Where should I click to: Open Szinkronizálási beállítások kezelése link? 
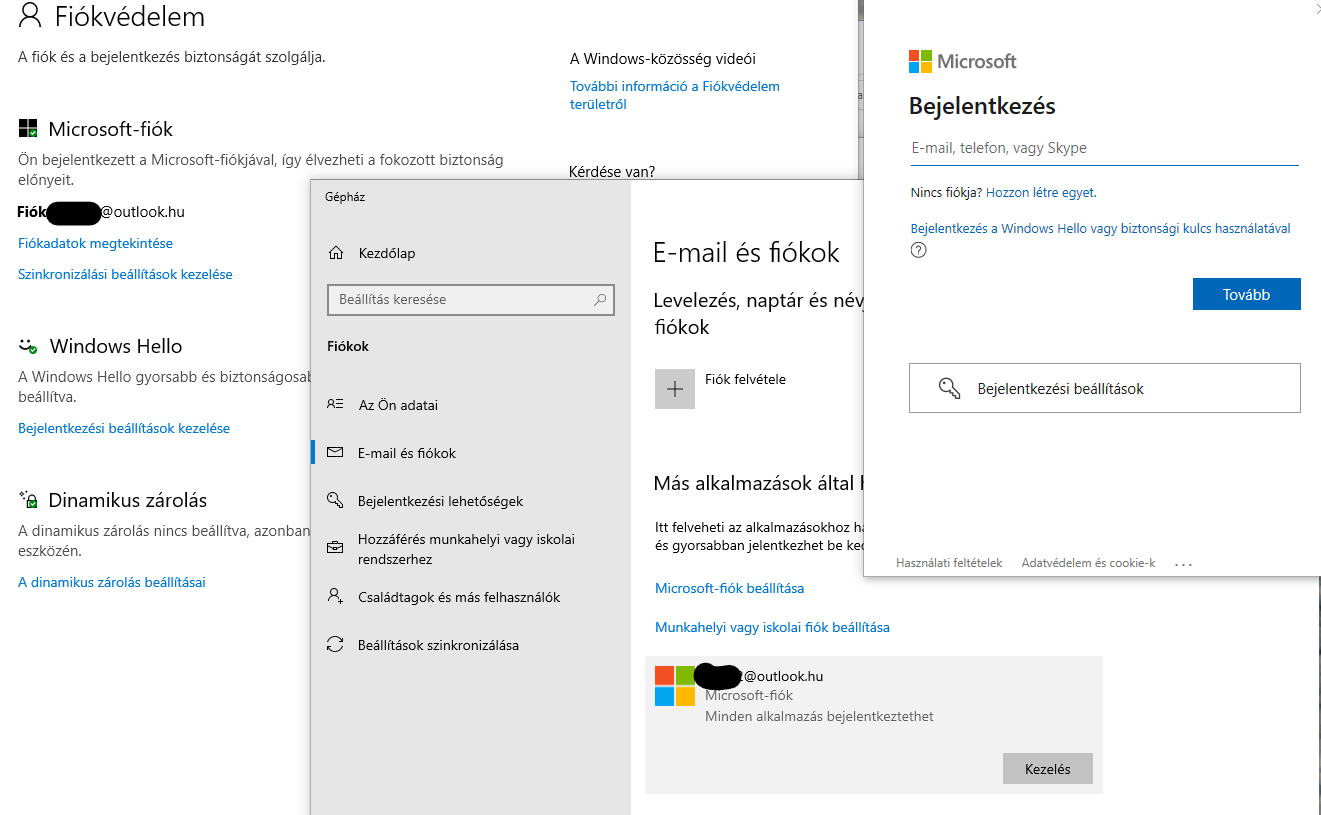click(x=125, y=274)
